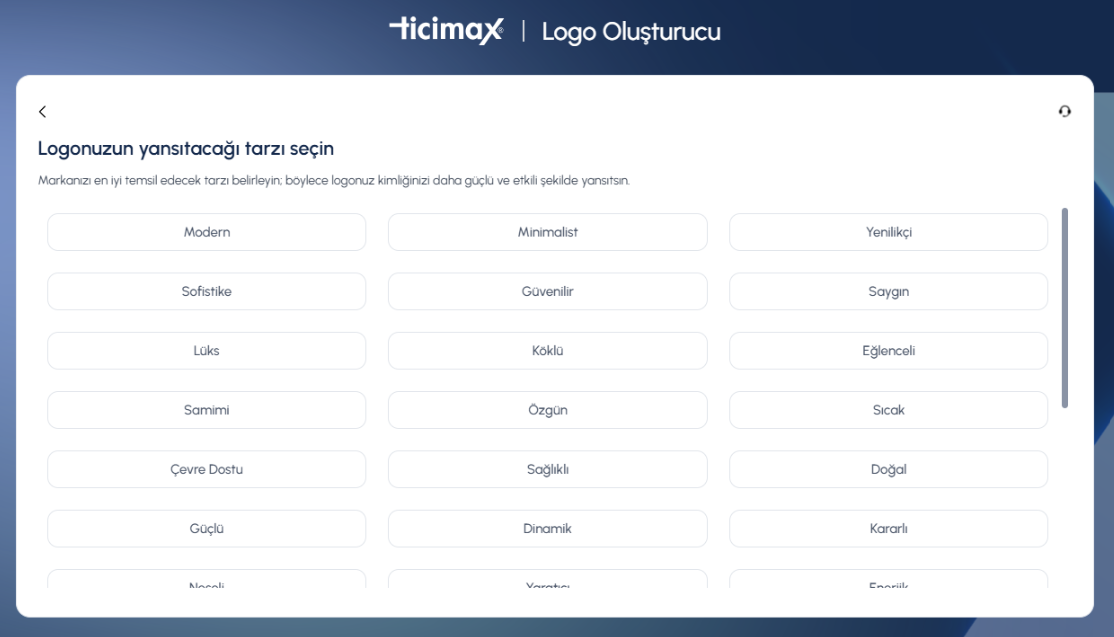Click the back arrow icon

pos(42,112)
